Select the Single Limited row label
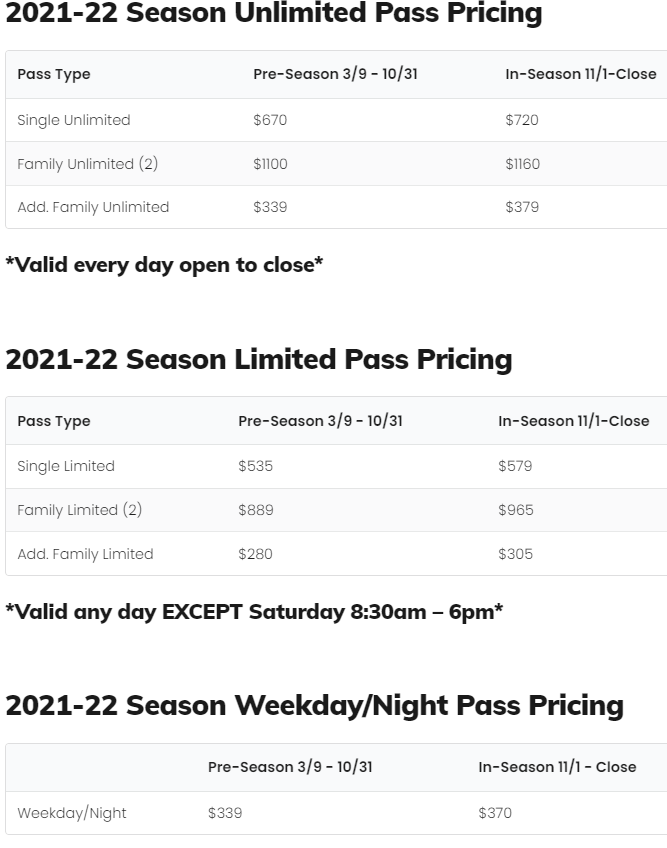 pos(66,466)
